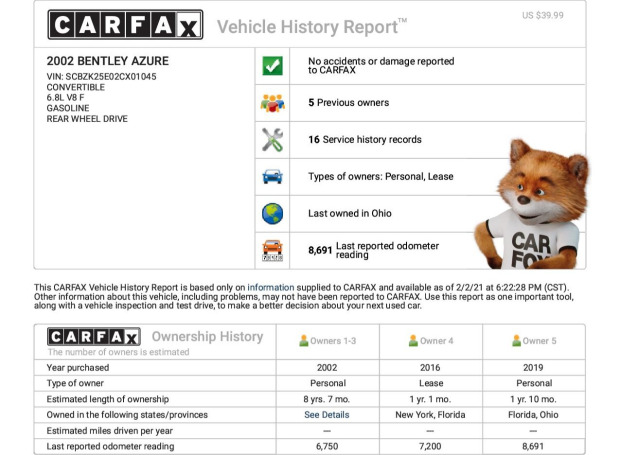
Task: Click the 'New York, Florida' states cell
Action: pos(430,415)
